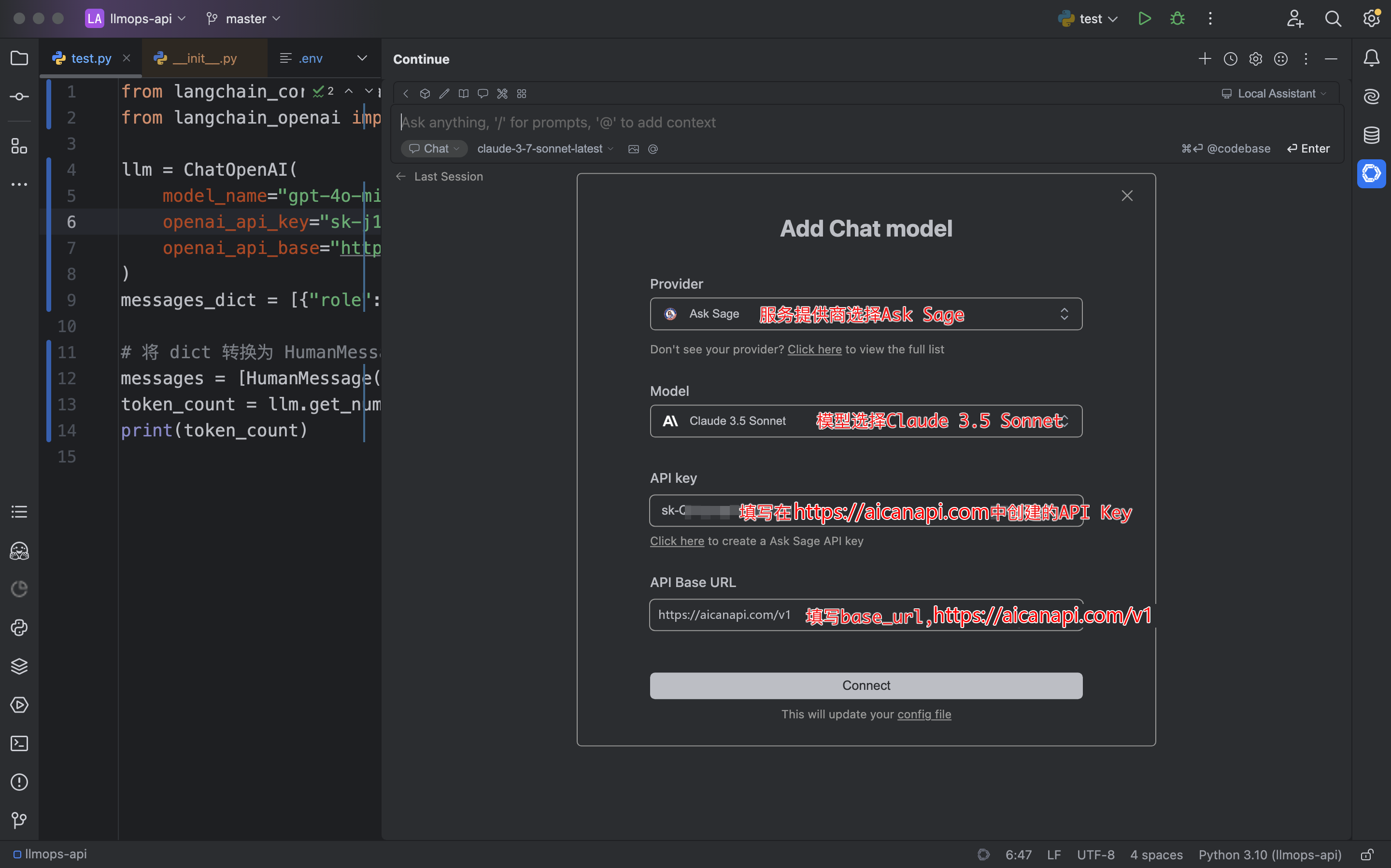The height and width of the screenshot is (868, 1391).
Task: Open the tools icon in the Continue toolbar
Action: pos(502,93)
